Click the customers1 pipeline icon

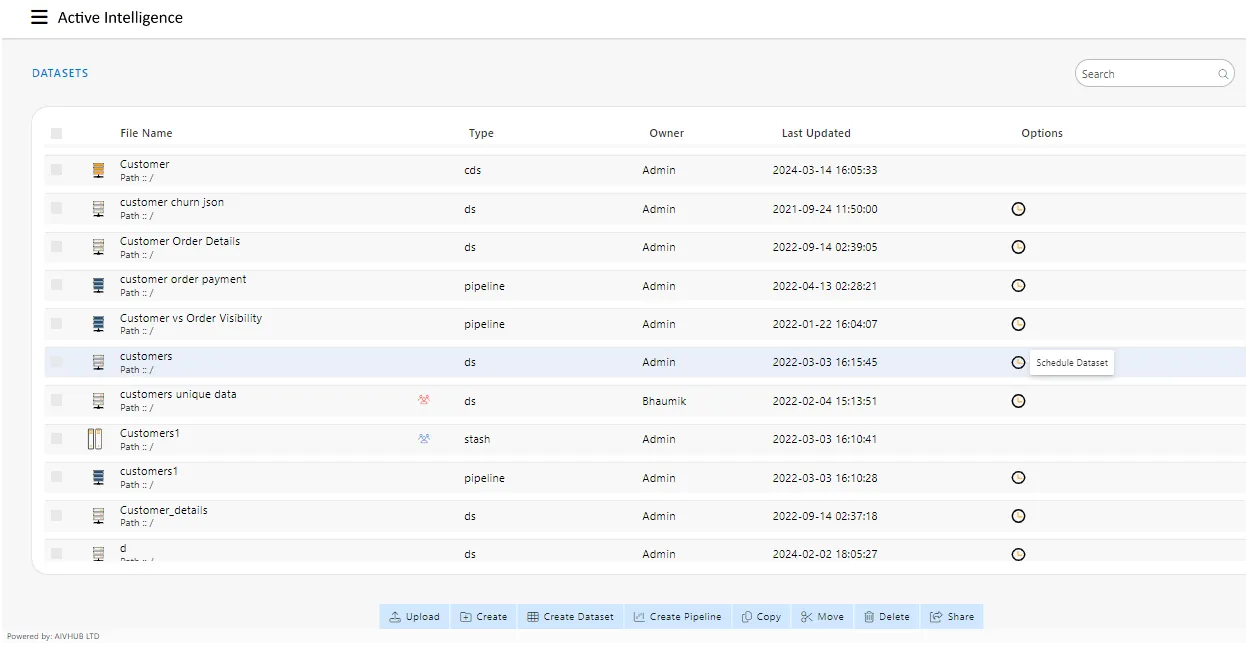[x=98, y=478]
